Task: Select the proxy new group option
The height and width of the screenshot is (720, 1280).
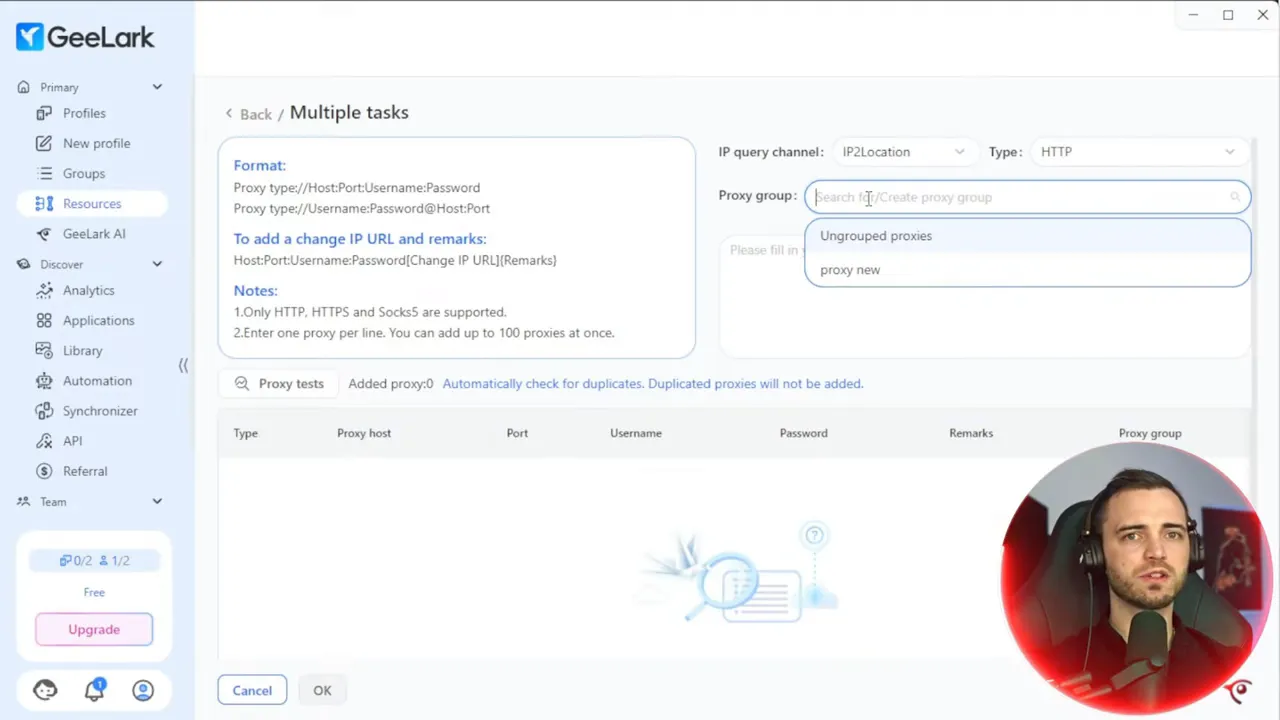Action: [x=850, y=269]
